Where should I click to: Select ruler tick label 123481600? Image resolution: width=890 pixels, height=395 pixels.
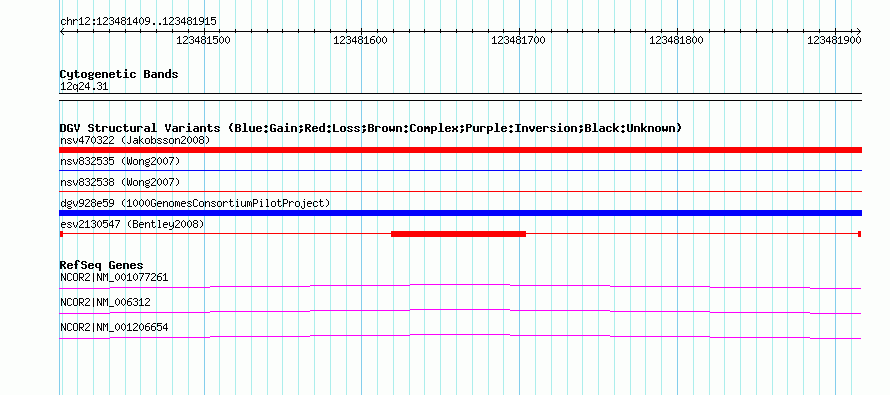pos(360,40)
